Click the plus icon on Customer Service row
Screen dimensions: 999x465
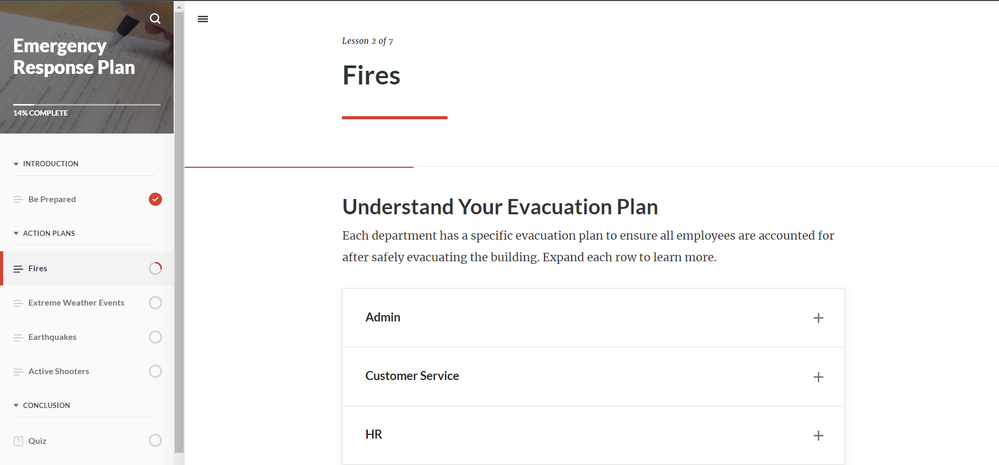(818, 377)
